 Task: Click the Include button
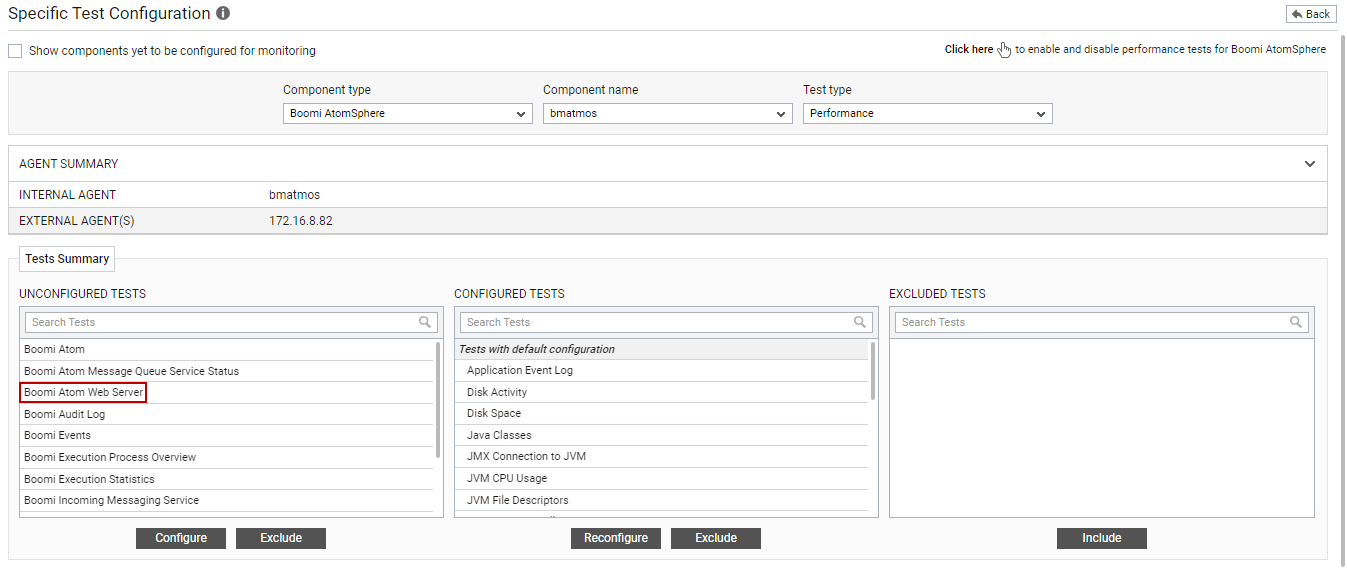point(1102,538)
